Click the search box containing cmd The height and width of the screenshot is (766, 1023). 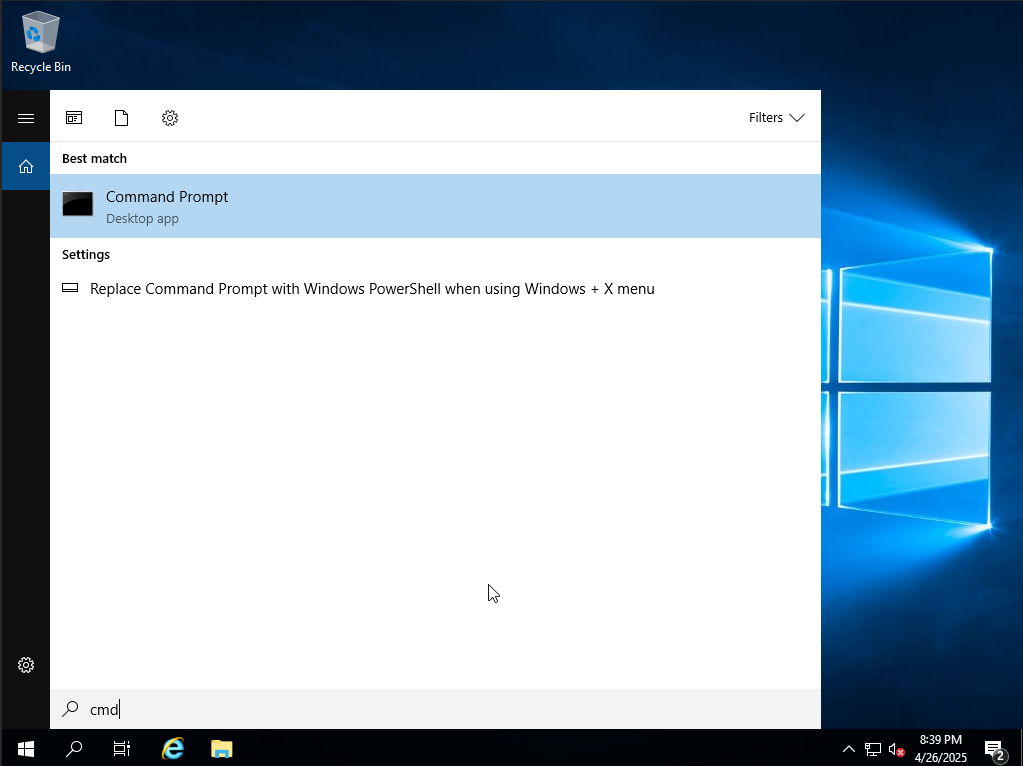click(435, 709)
